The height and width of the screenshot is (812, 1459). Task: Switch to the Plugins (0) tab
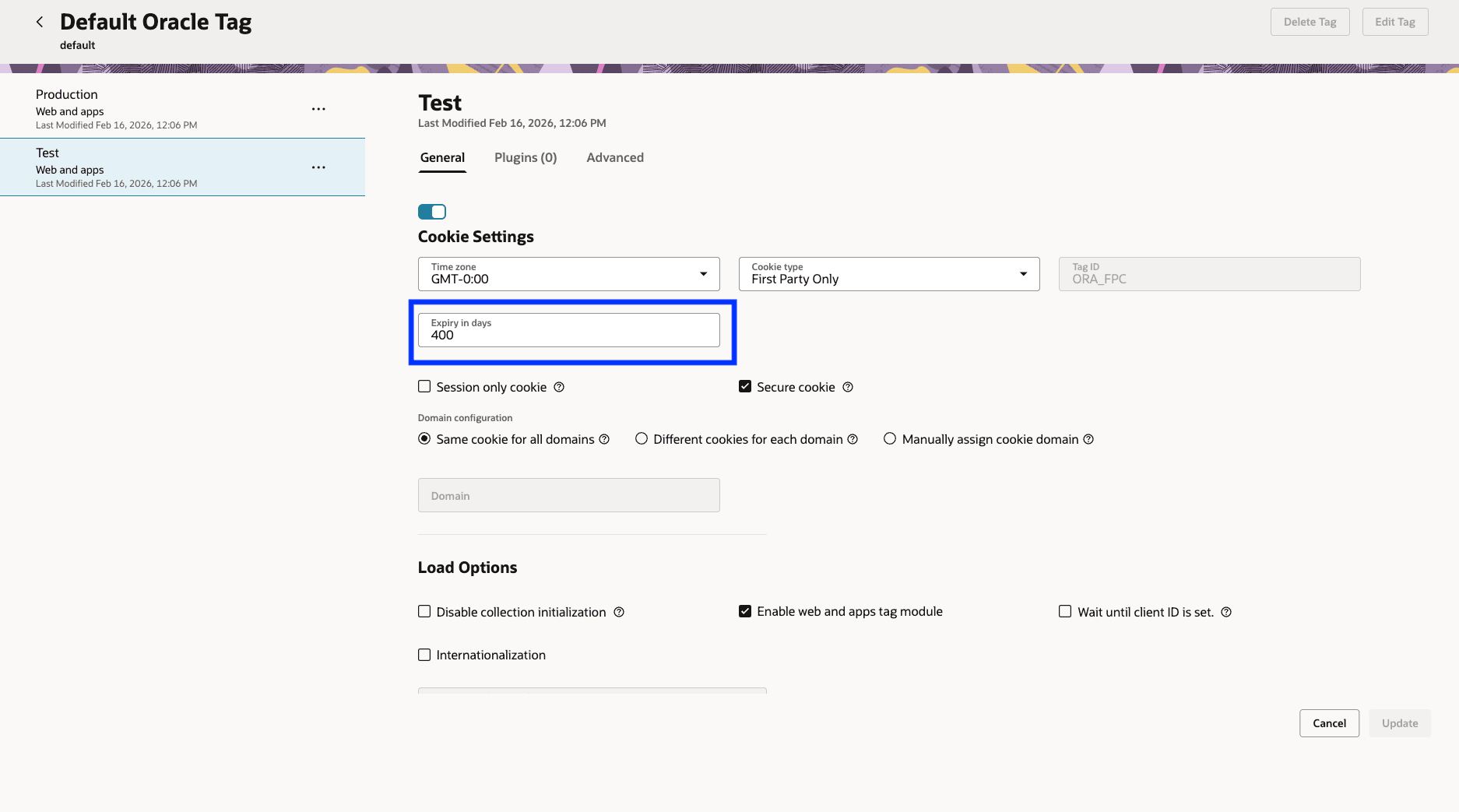(526, 157)
